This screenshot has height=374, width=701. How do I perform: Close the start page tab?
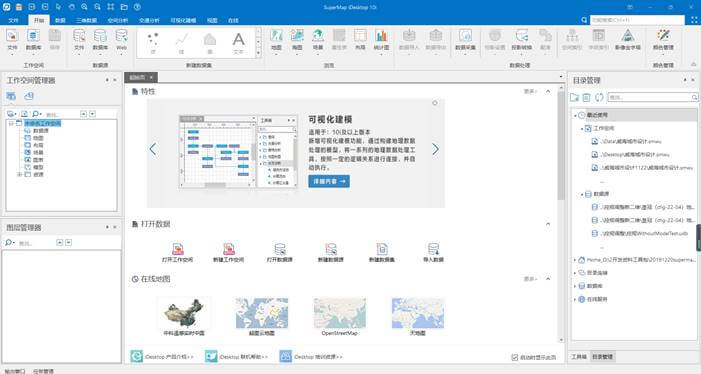point(151,78)
